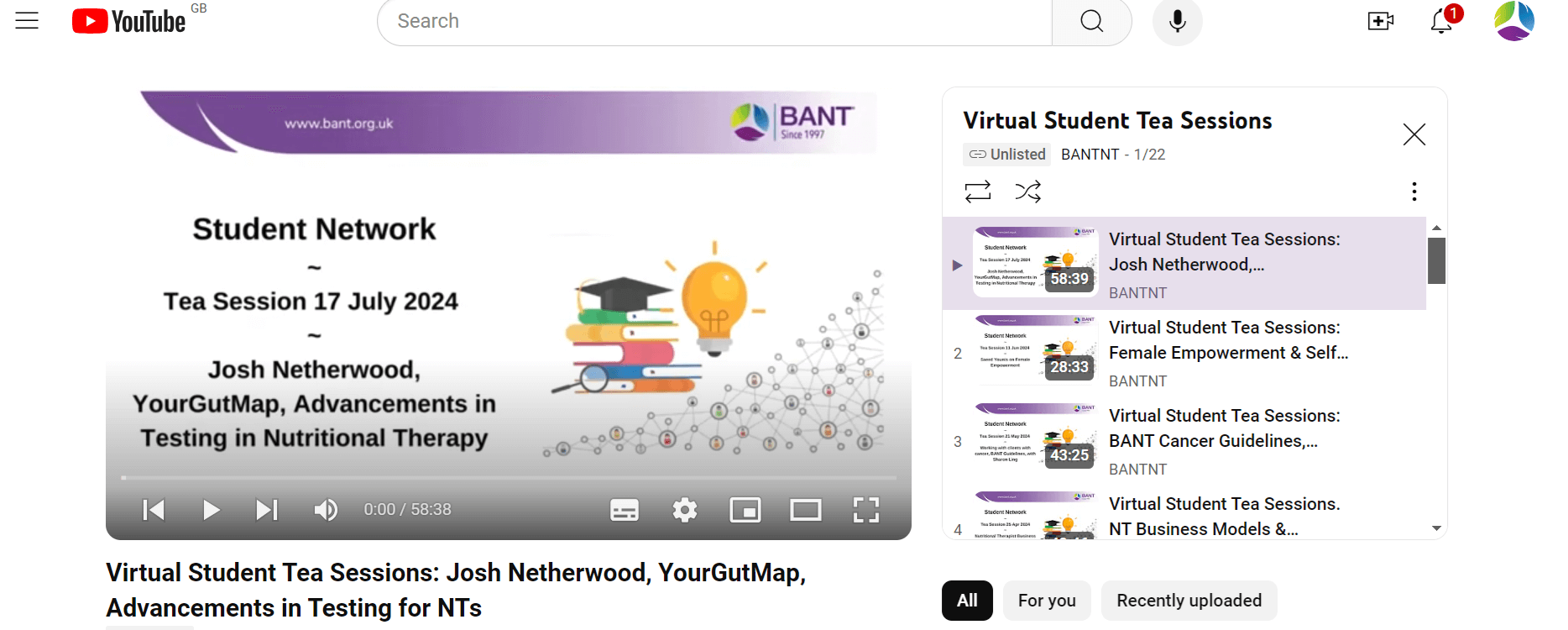Click the video title below player
The image size is (1568, 630).
click(x=456, y=590)
